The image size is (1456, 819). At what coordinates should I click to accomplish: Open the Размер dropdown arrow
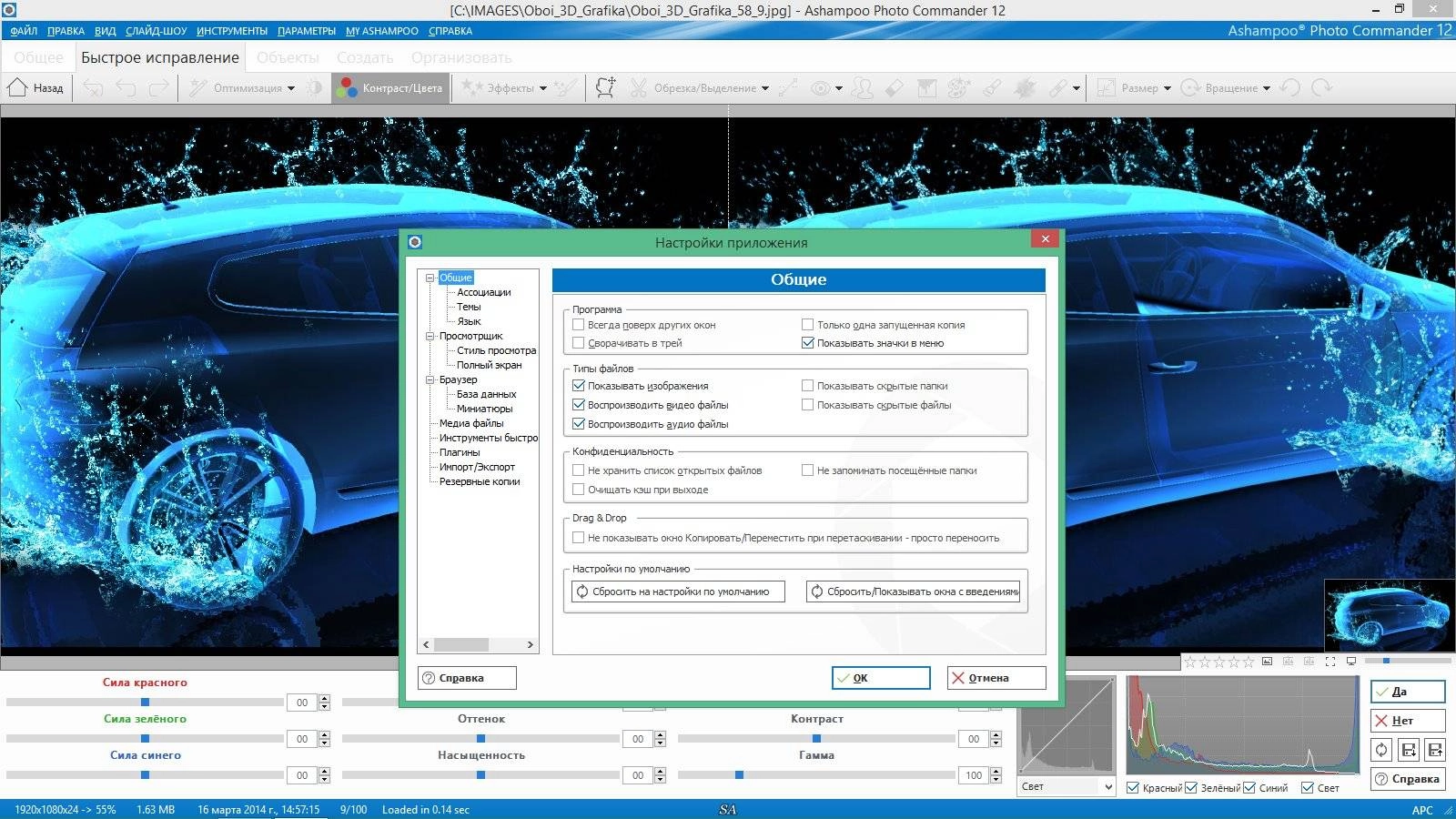coord(1168,88)
